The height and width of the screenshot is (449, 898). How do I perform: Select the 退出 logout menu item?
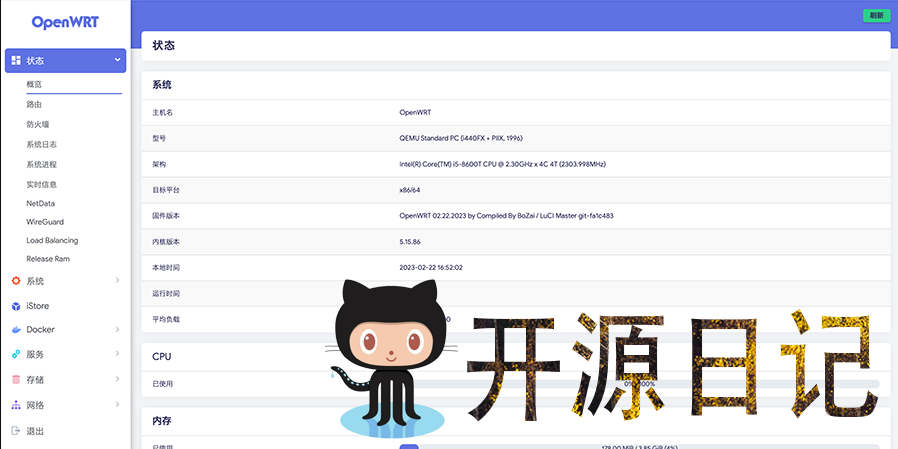[35, 431]
